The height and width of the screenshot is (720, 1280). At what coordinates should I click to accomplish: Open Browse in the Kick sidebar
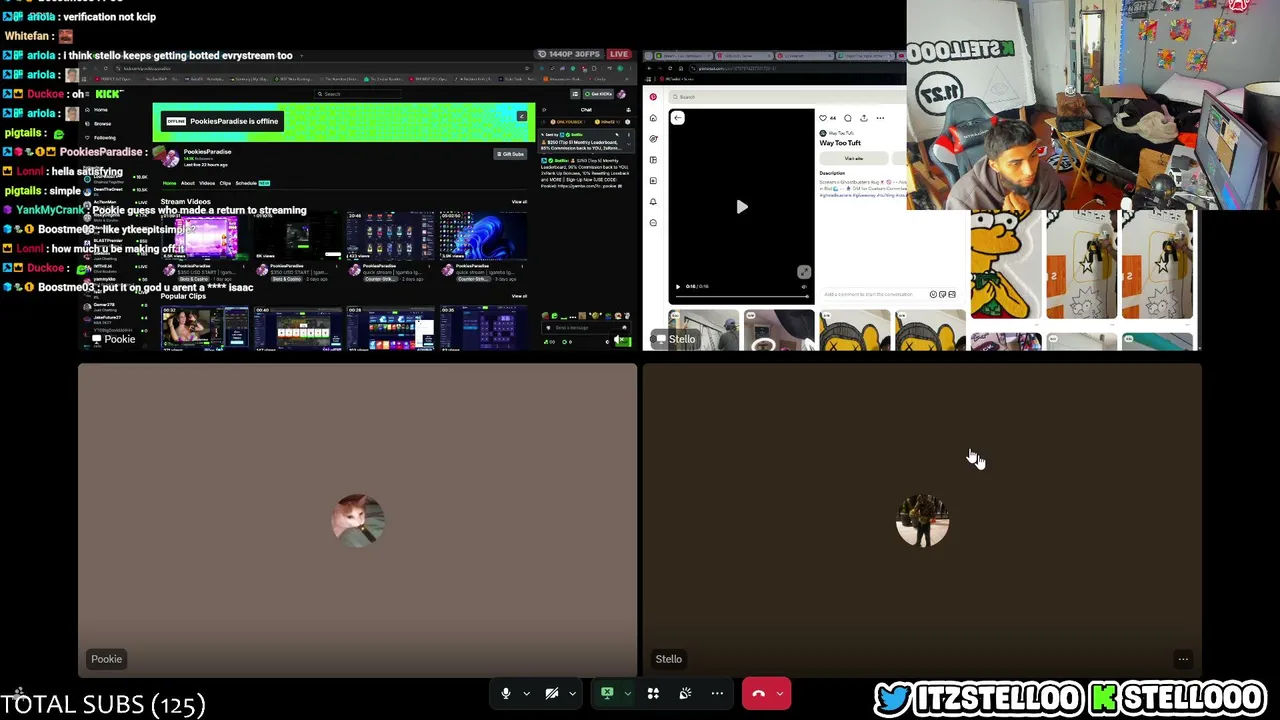click(x=103, y=124)
